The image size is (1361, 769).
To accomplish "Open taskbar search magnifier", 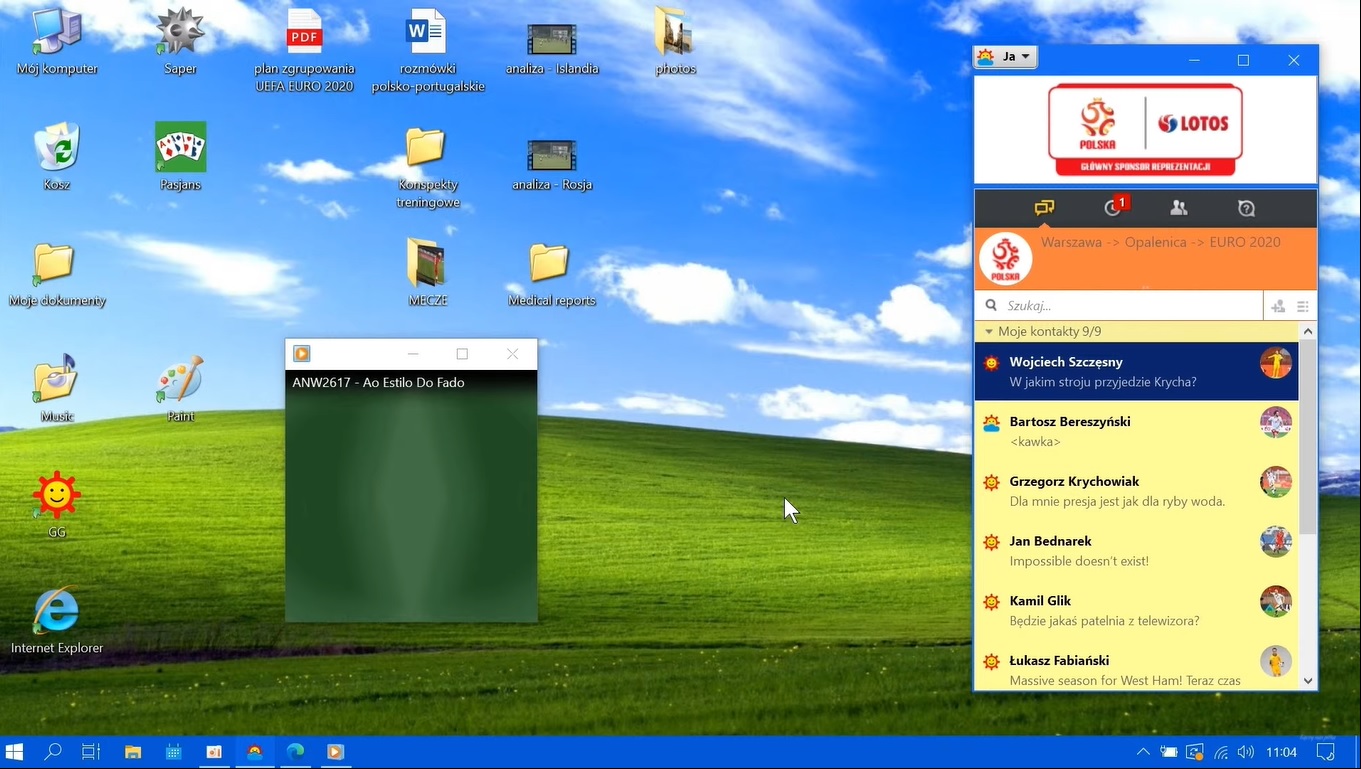I will tap(53, 752).
